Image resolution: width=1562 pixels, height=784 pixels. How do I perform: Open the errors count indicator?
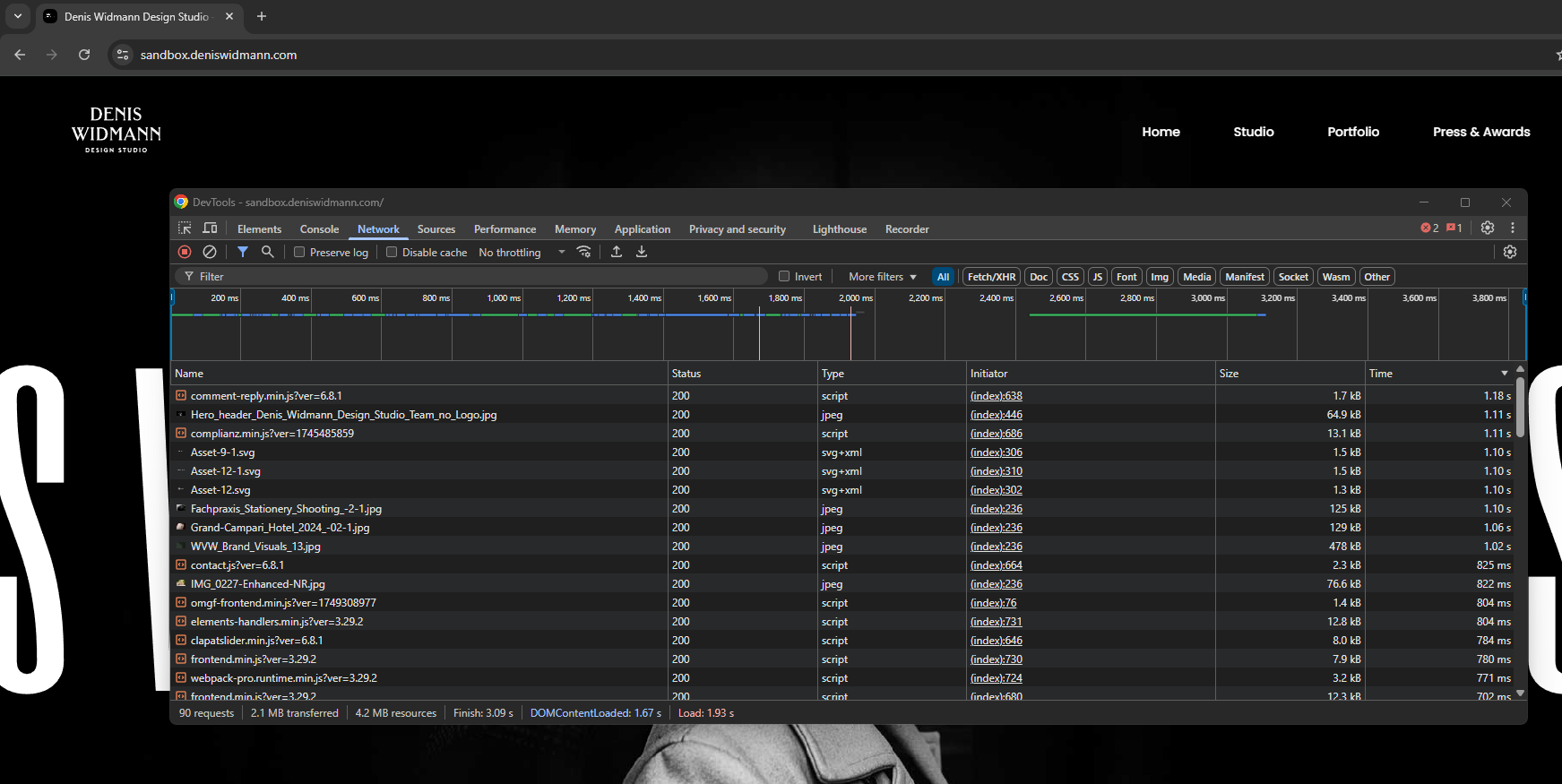pos(1429,228)
